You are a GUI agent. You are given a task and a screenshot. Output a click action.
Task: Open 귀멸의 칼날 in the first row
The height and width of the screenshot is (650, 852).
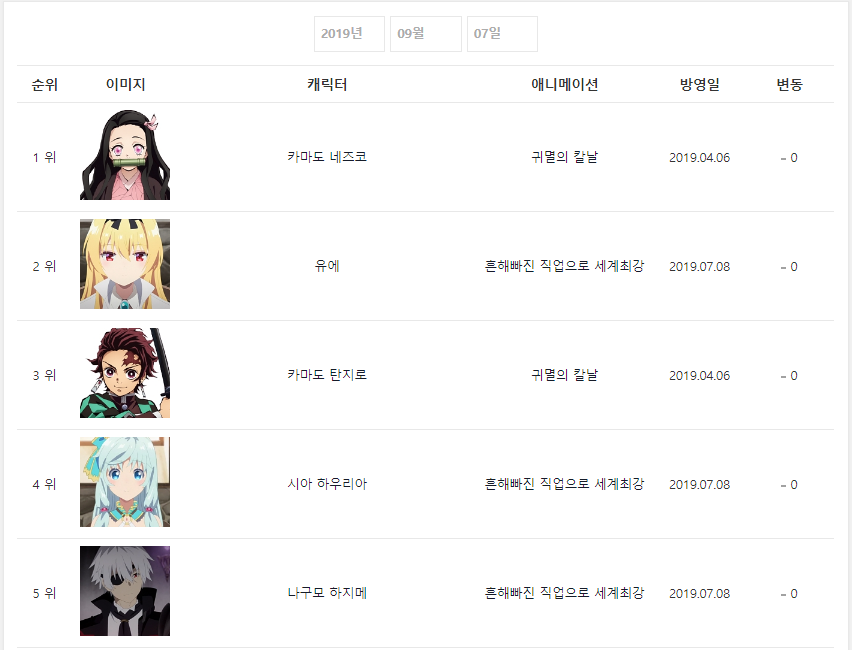565,157
